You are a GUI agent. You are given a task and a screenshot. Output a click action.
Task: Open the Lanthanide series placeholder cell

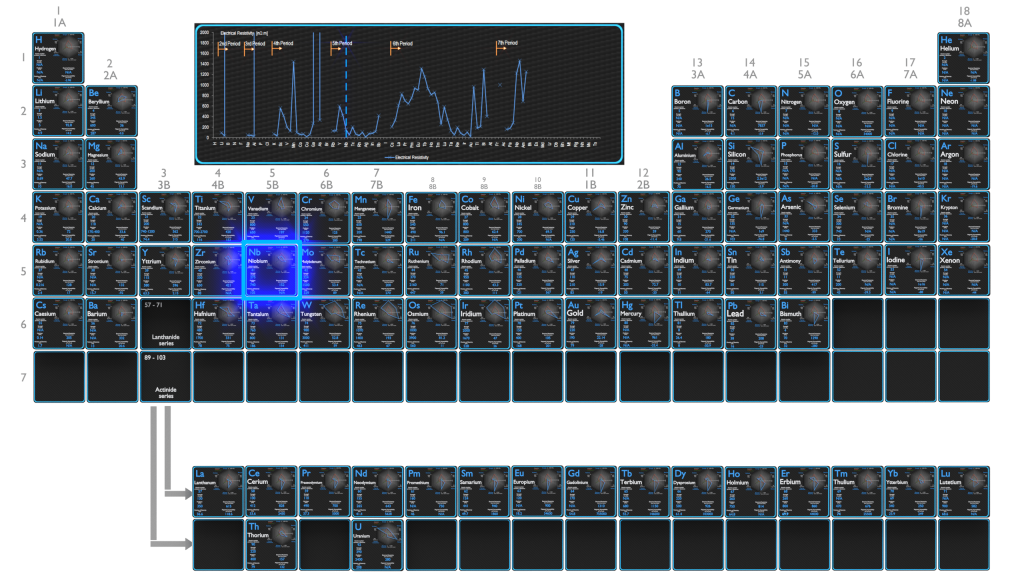(x=165, y=323)
